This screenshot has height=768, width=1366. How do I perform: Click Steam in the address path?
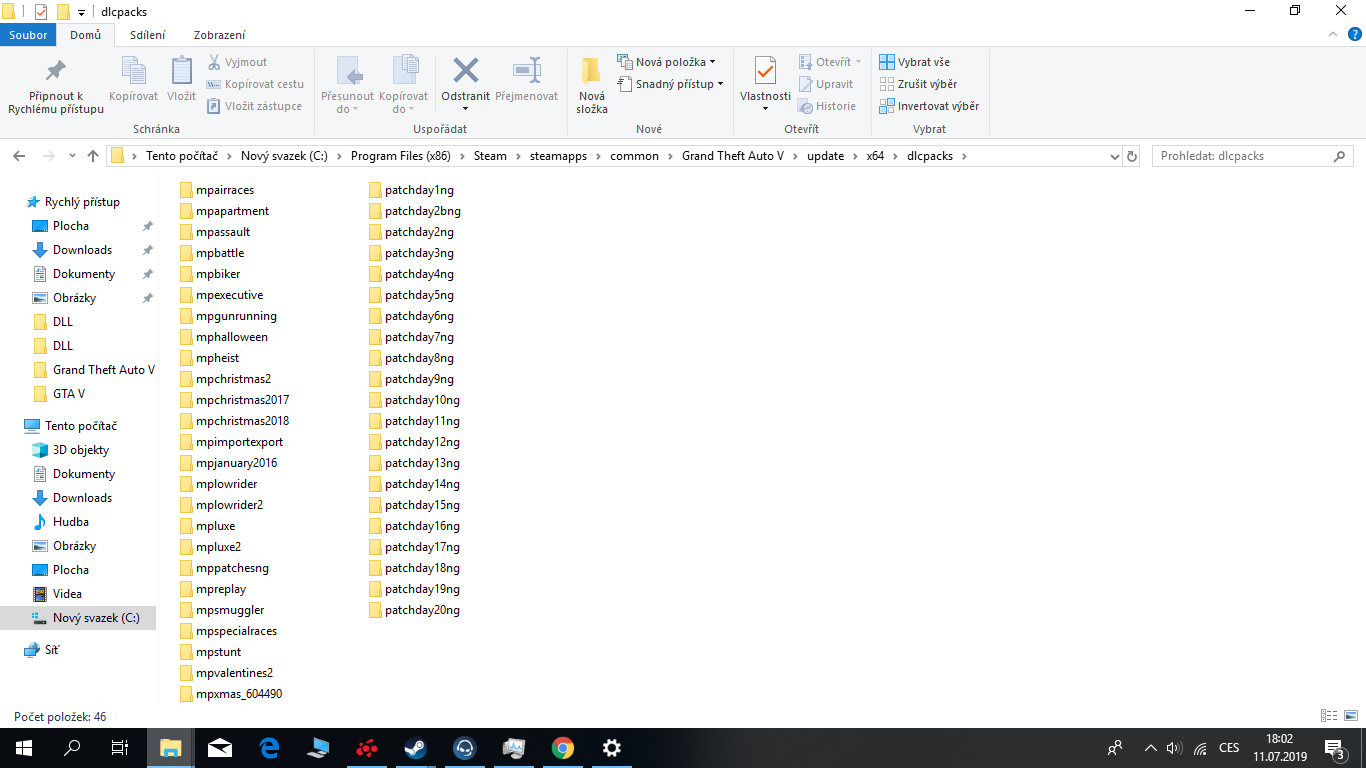coord(490,156)
